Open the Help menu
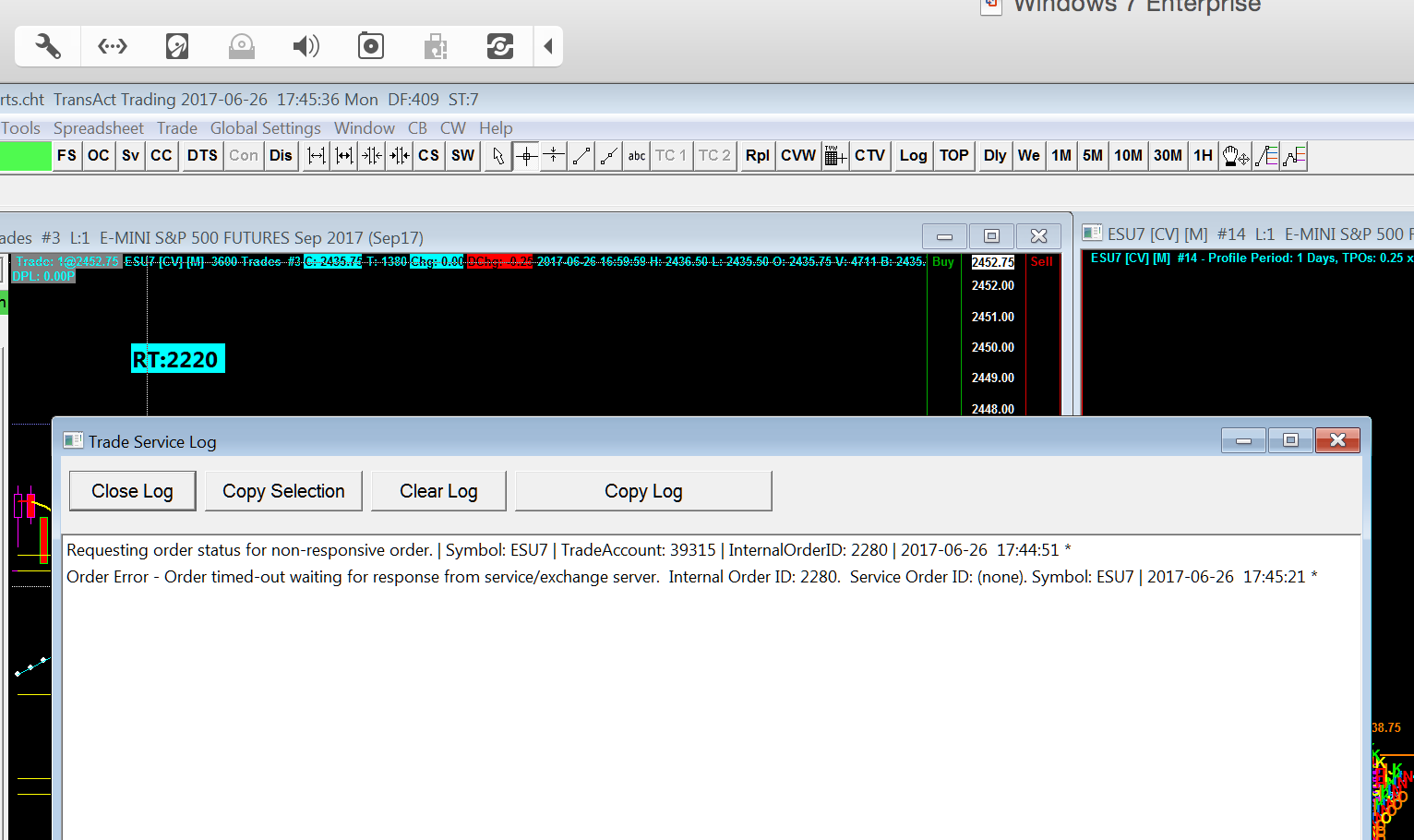1414x840 pixels. [x=496, y=128]
